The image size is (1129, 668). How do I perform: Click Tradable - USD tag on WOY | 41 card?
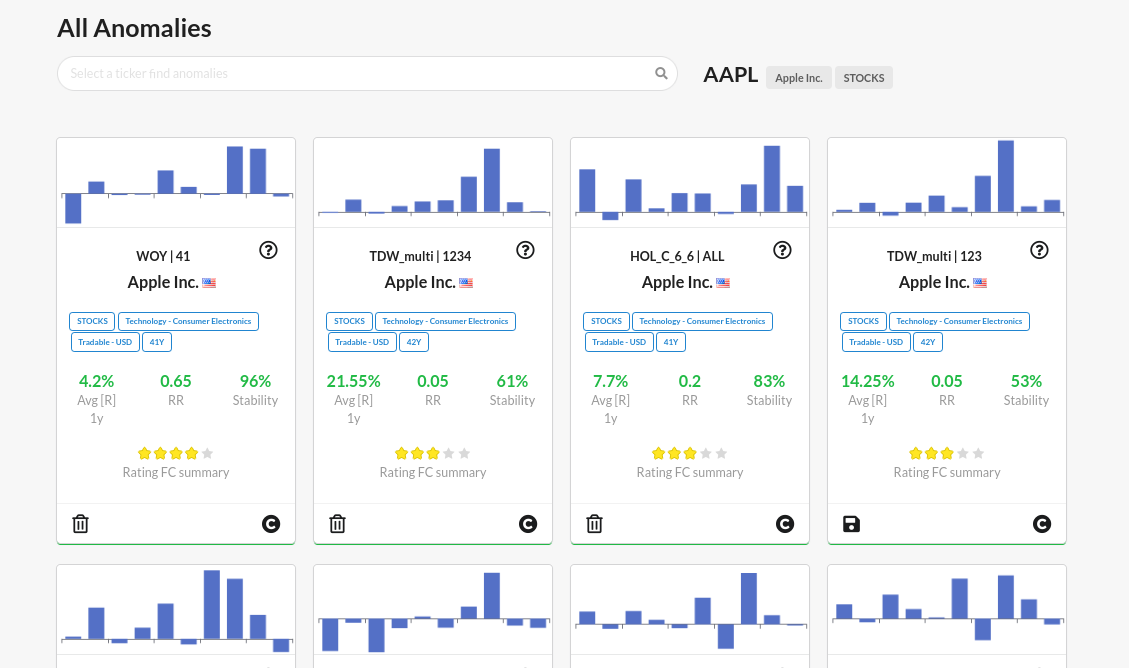tap(105, 342)
